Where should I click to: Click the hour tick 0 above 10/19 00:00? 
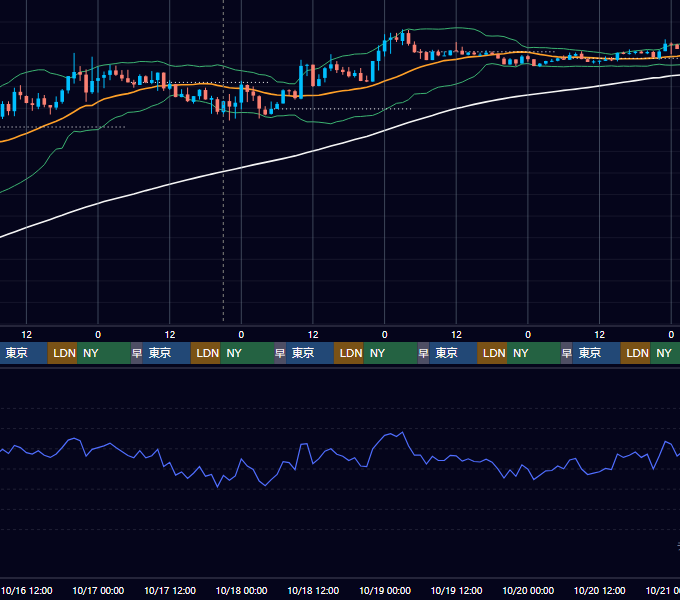tap(385, 335)
